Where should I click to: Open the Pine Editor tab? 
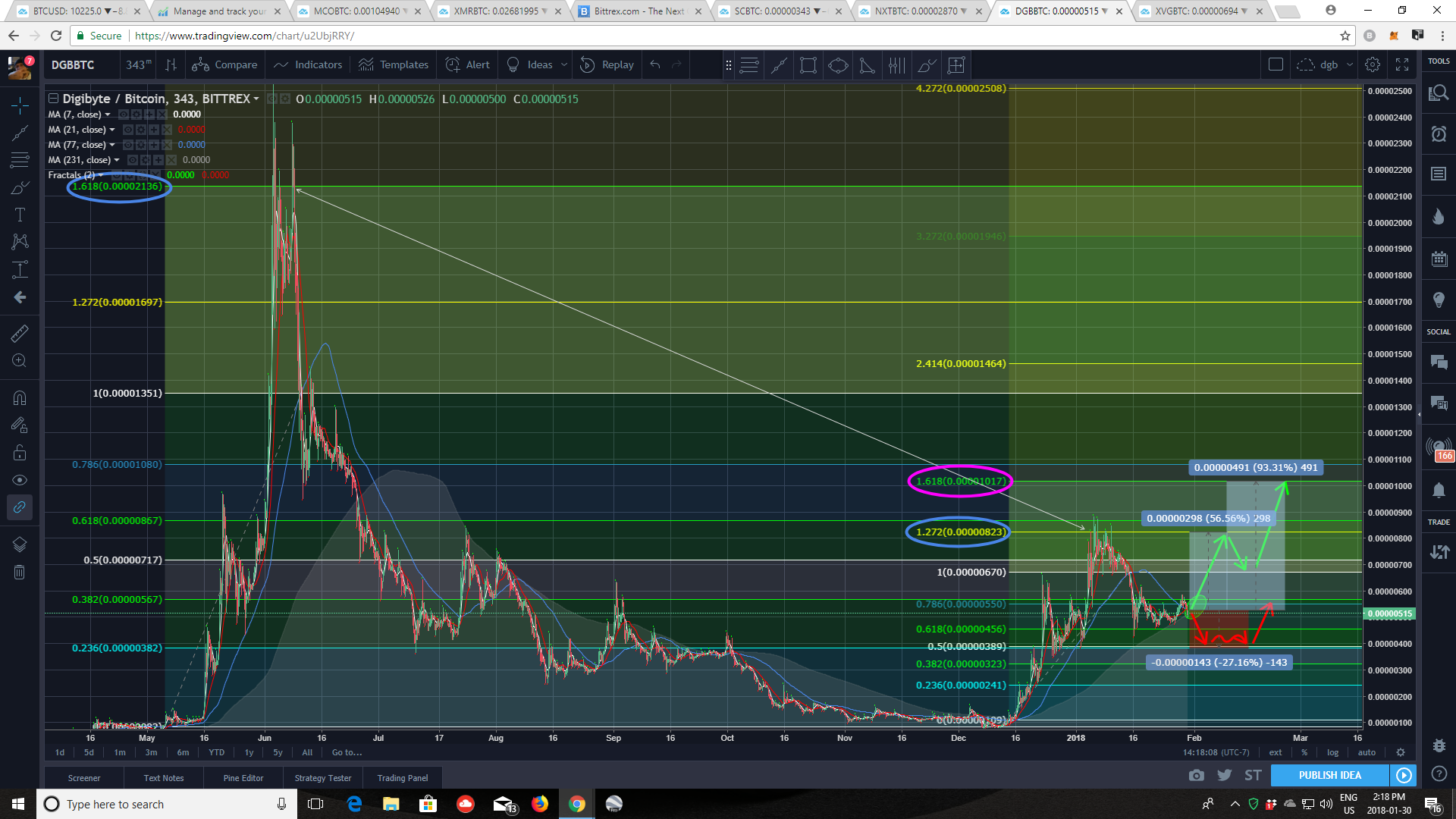pos(243,778)
